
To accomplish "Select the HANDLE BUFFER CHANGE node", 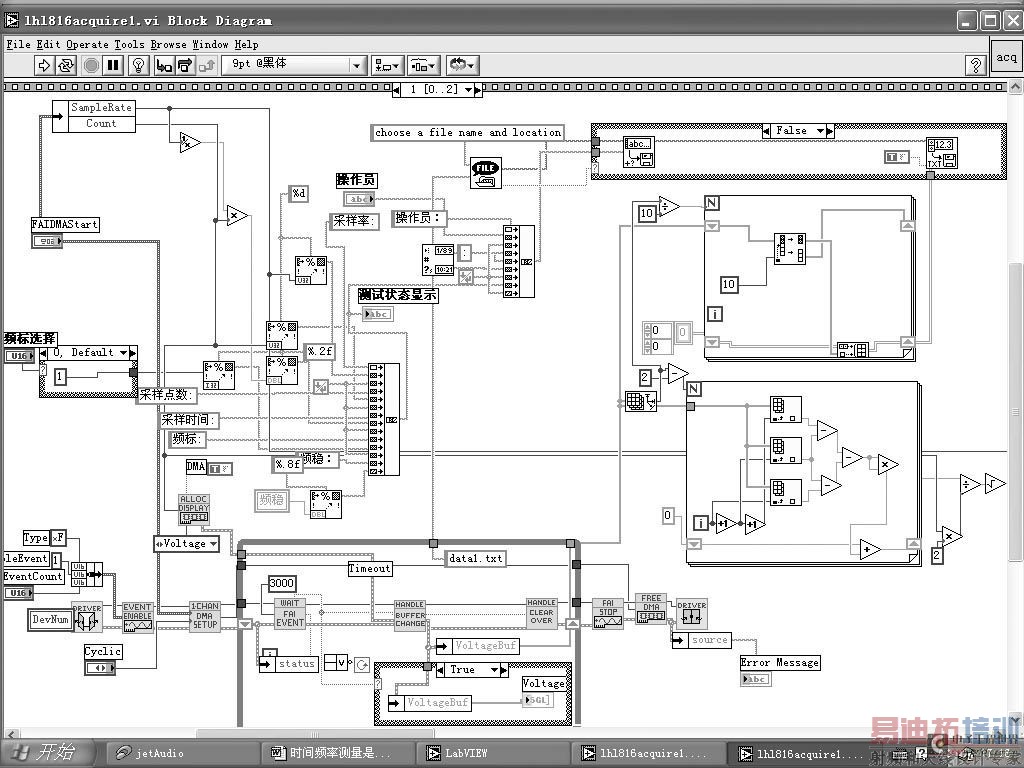I will (410, 615).
